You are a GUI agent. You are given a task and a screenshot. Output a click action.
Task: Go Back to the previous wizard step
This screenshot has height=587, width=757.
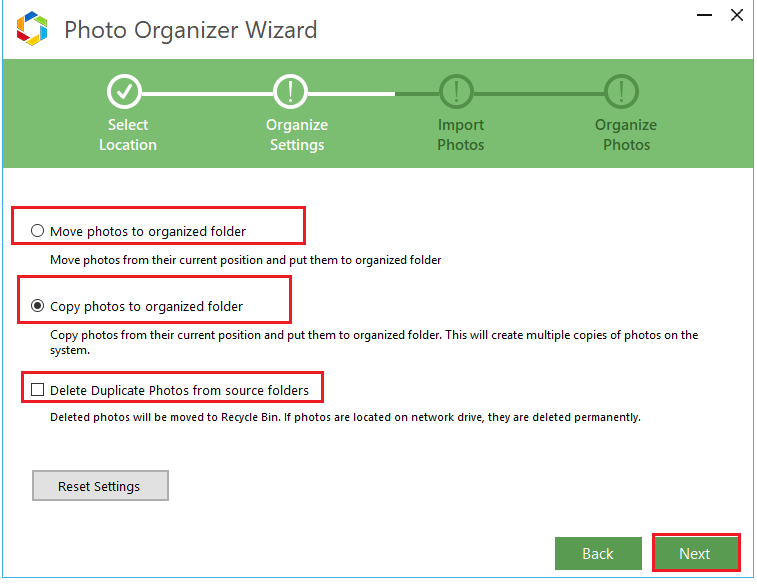[x=597, y=553]
